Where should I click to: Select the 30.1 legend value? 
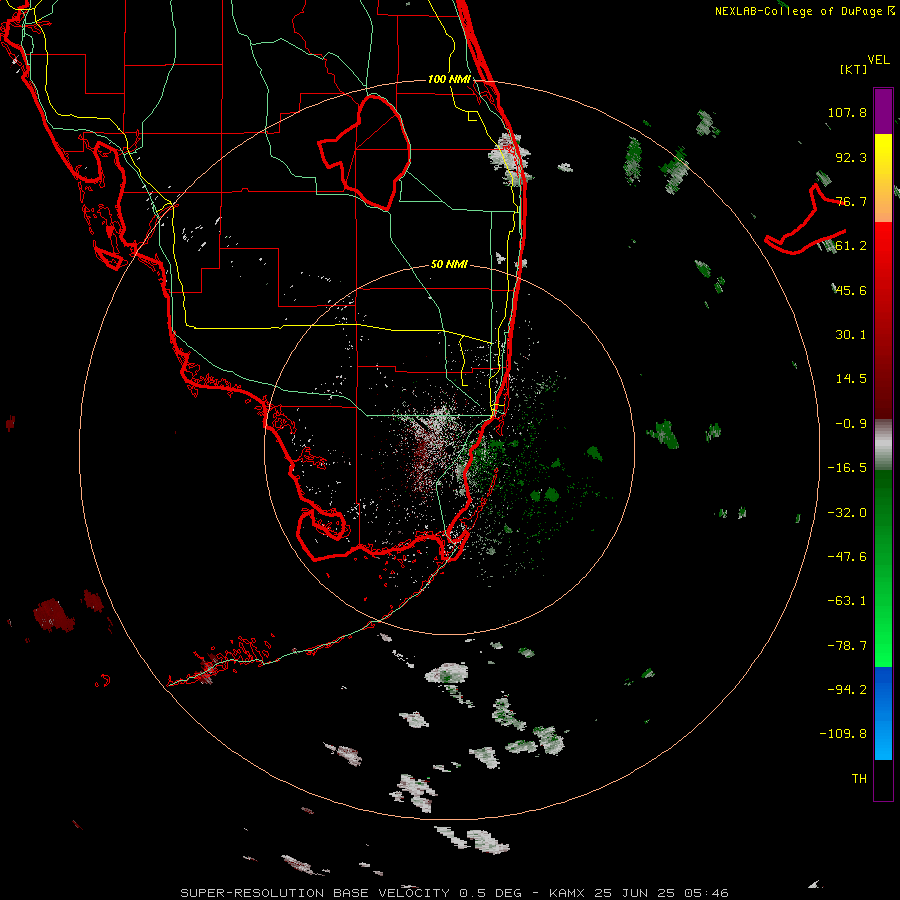(x=851, y=335)
